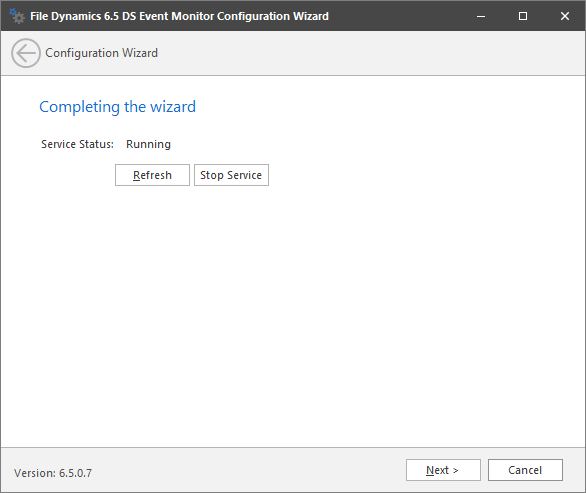Proceed with the Next button
Screen dimensions: 586x493
coord(443,470)
